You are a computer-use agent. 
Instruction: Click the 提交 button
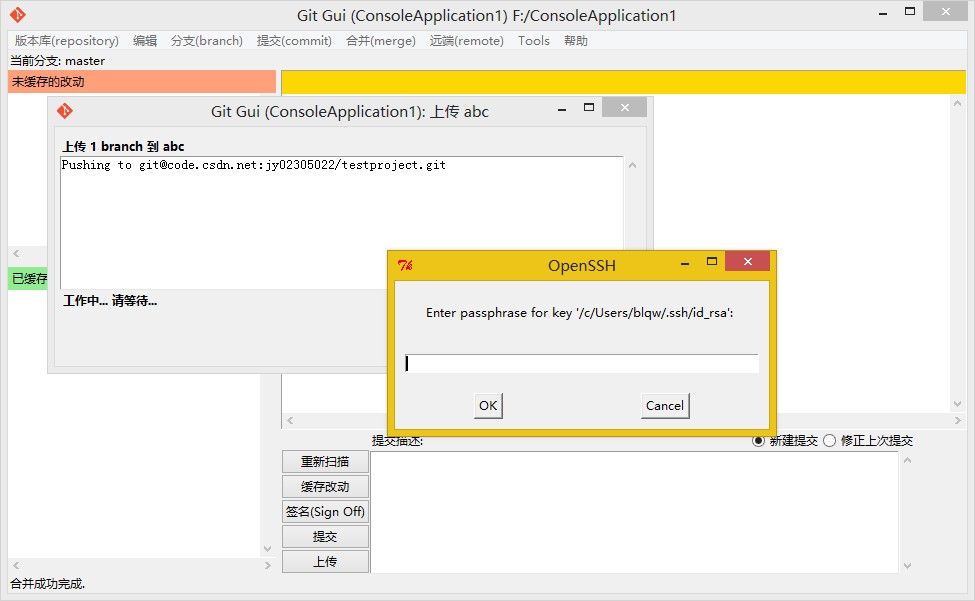[x=325, y=536]
